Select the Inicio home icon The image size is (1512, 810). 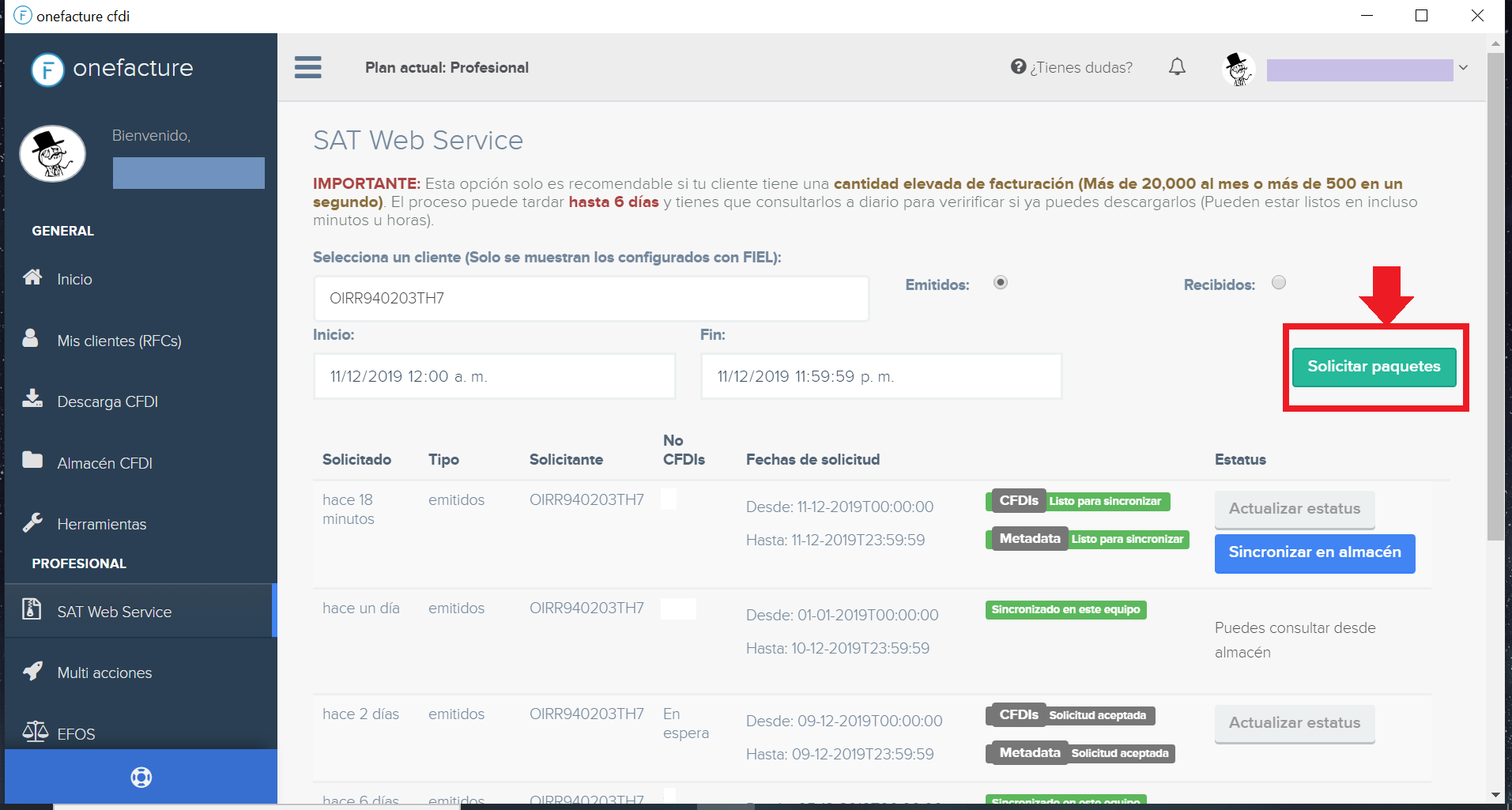click(x=32, y=277)
